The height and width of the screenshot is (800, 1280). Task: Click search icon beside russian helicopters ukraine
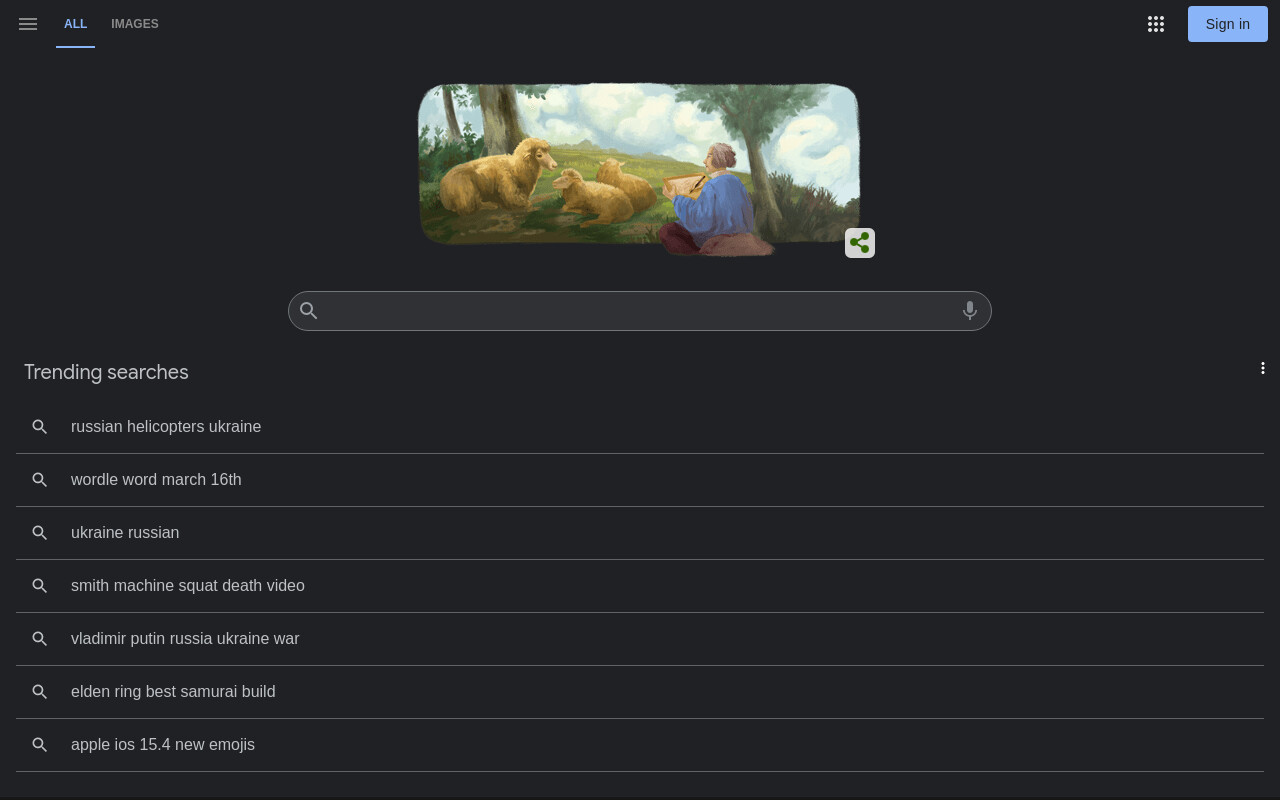pyautogui.click(x=40, y=427)
